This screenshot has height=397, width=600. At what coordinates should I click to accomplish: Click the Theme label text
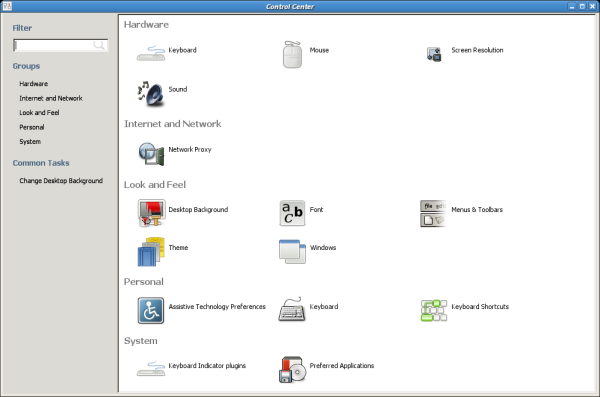(178, 248)
